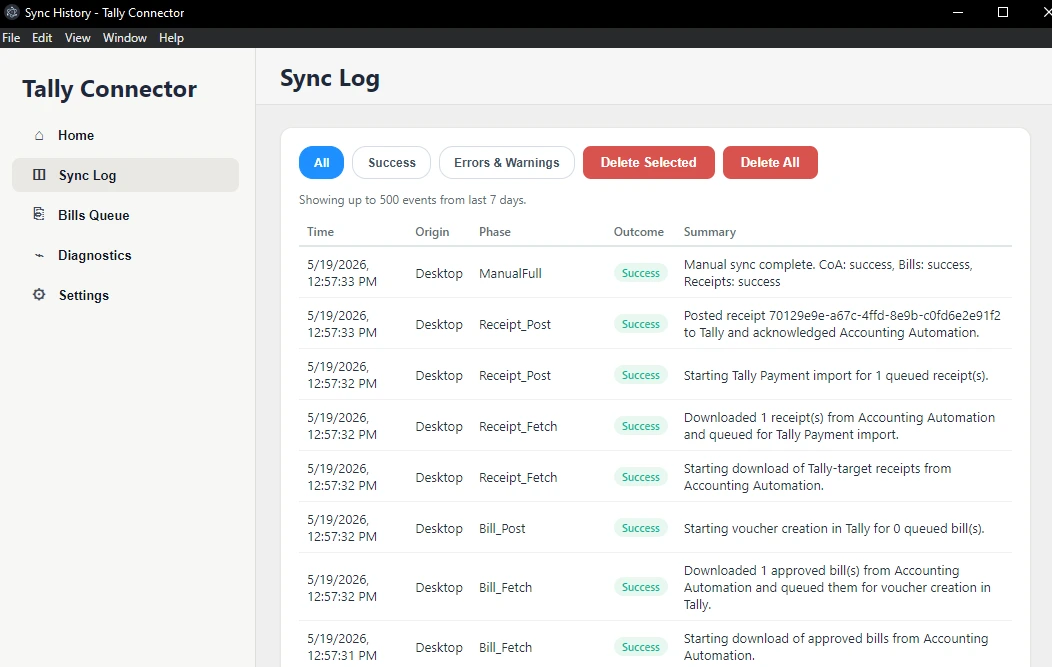The image size is (1052, 667).
Task: Click Desktop origin in the ManualFull row
Action: pyautogui.click(x=439, y=273)
